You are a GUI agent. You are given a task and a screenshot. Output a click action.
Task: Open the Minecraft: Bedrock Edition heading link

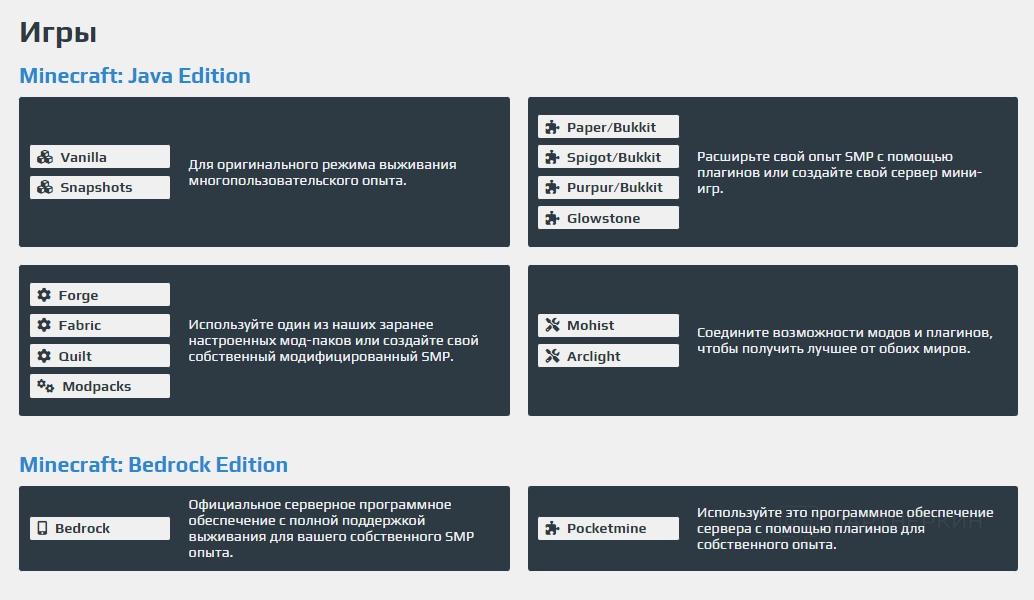click(153, 465)
